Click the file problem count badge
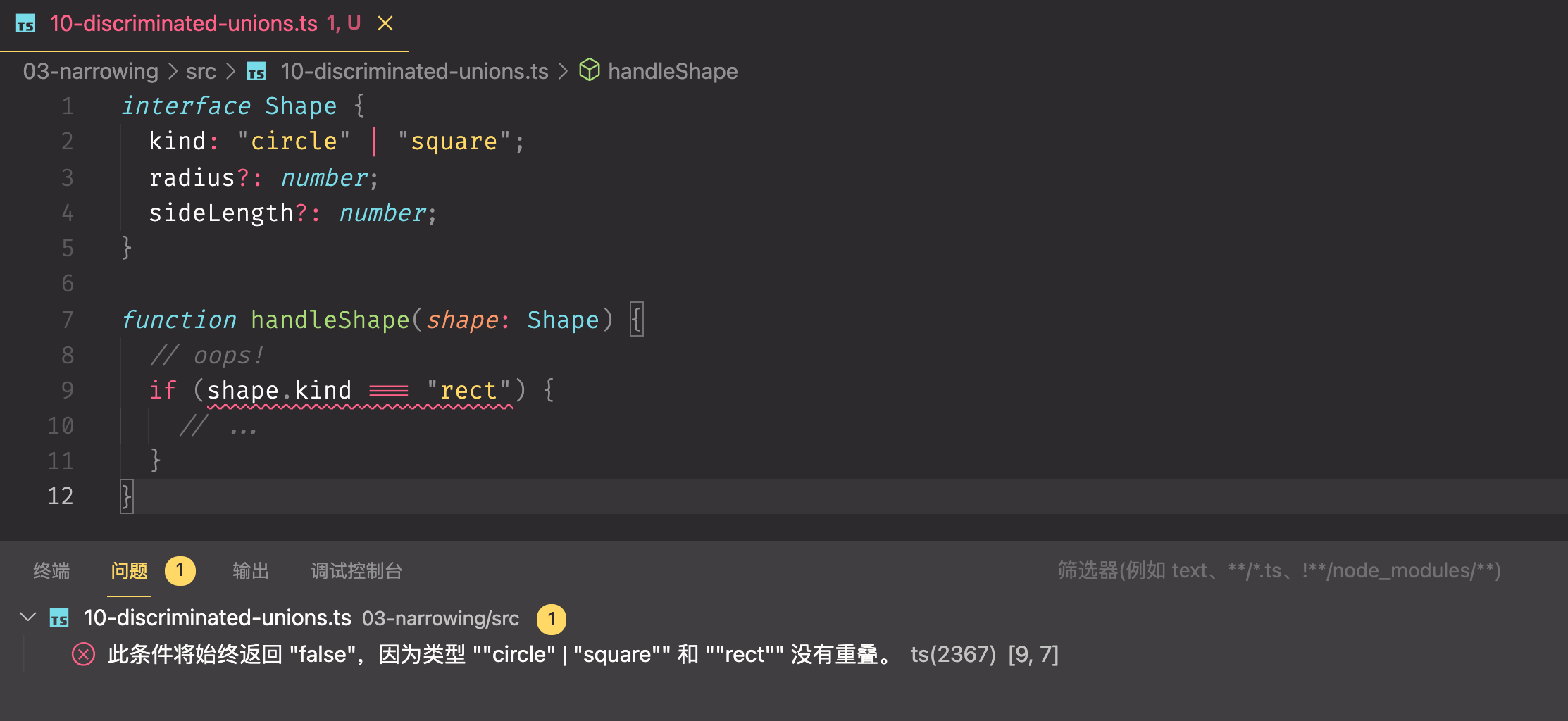This screenshot has height=721, width=1568. (x=552, y=619)
